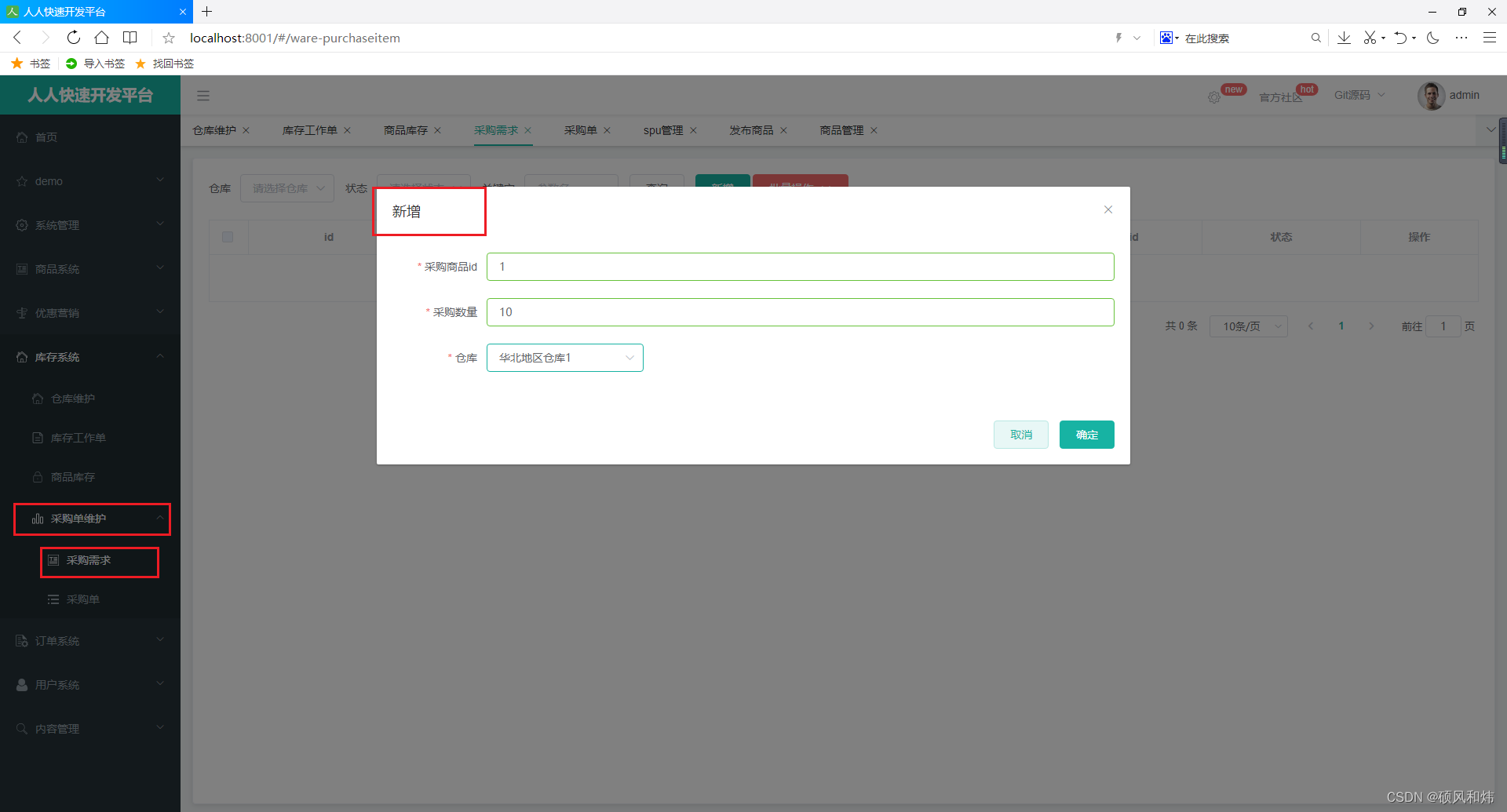1507x812 pixels.
Task: Go to next page arrow
Action: [x=1371, y=326]
